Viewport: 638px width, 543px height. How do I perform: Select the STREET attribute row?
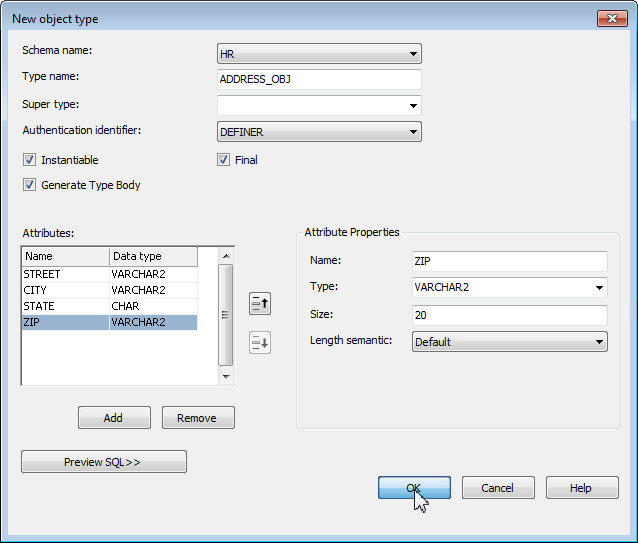coord(109,274)
